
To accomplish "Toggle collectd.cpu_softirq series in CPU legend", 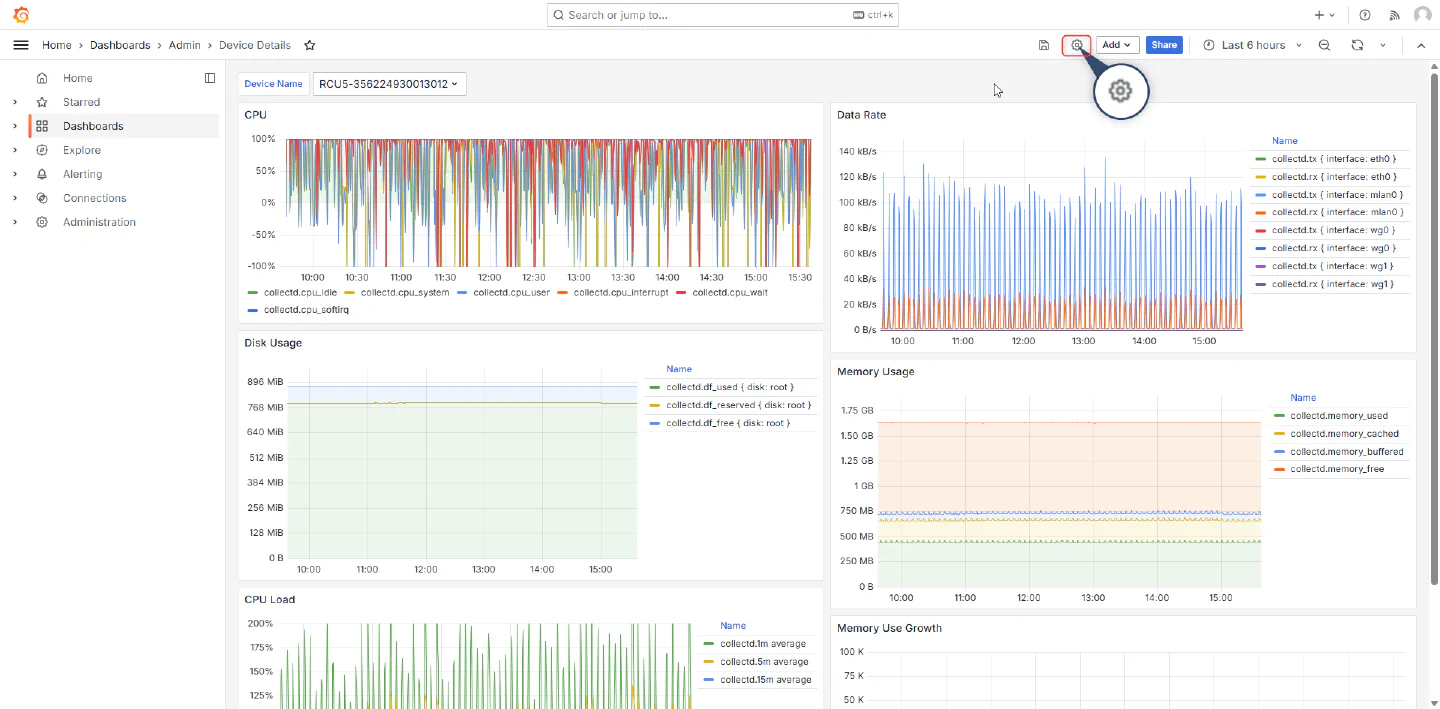I will (x=306, y=310).
